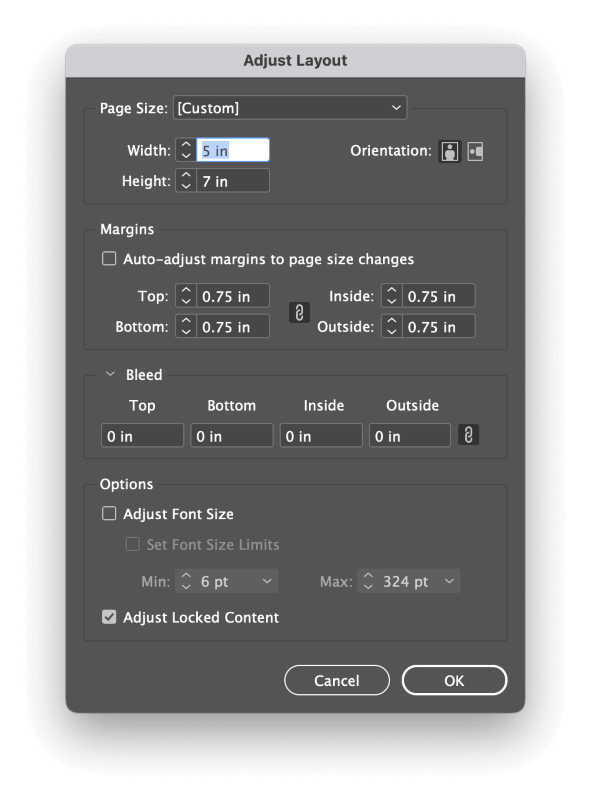The image size is (591, 800).
Task: Click the Top margin stepper arrows
Action: [186, 296]
